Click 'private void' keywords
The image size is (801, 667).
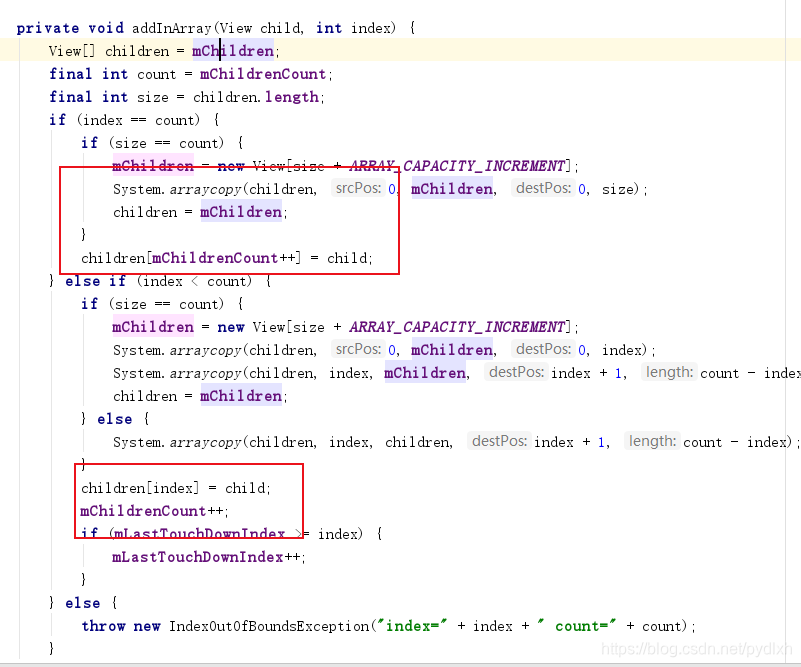(x=70, y=28)
